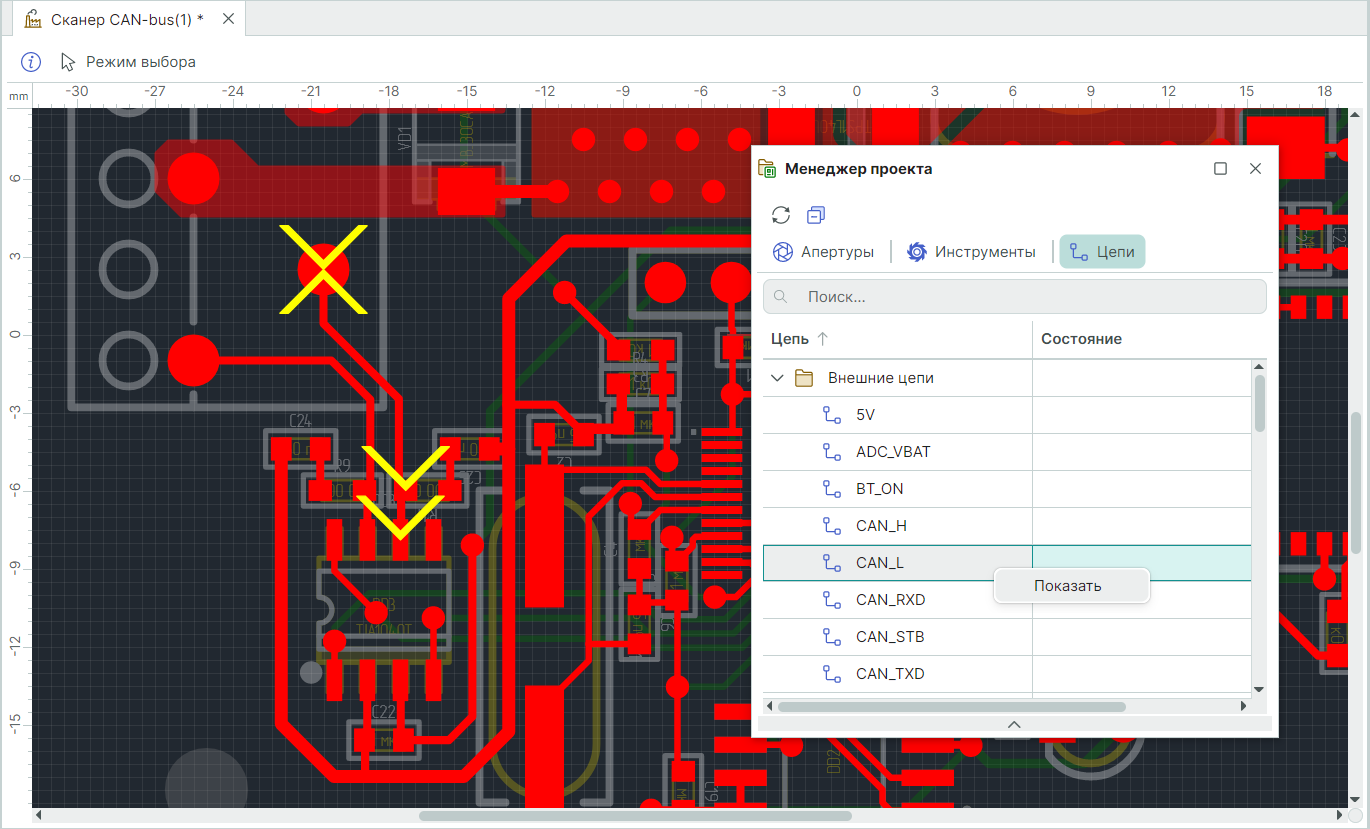This screenshot has height=829, width=1370.
Task: Click the net icon next to 5V
Action: 831,415
